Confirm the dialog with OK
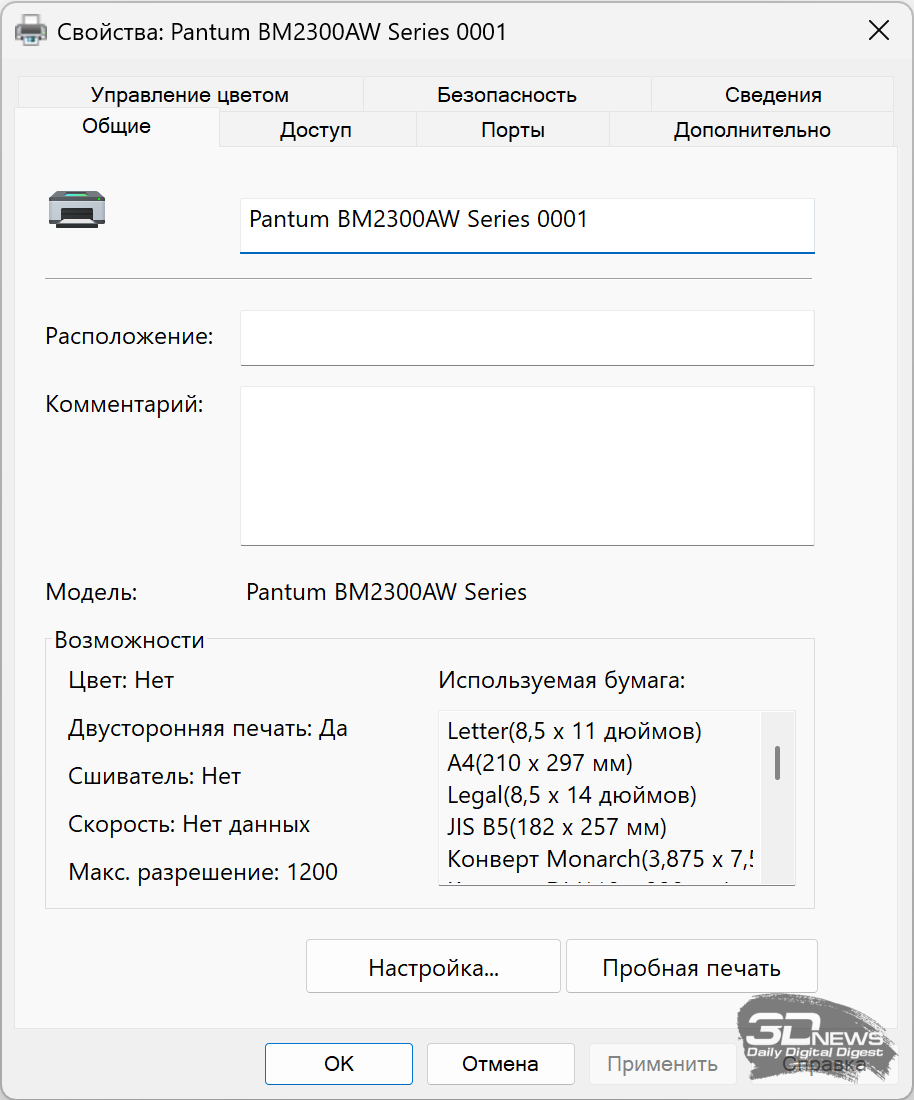The height and width of the screenshot is (1100, 914). (x=339, y=1064)
